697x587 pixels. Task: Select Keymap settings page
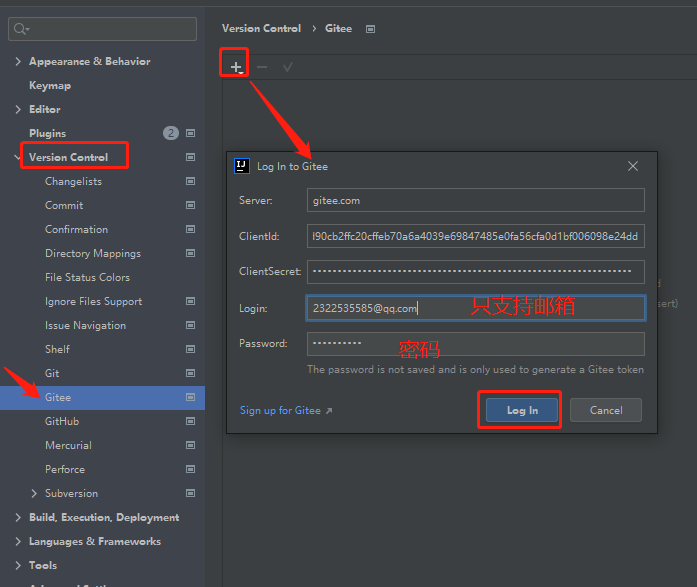point(50,85)
